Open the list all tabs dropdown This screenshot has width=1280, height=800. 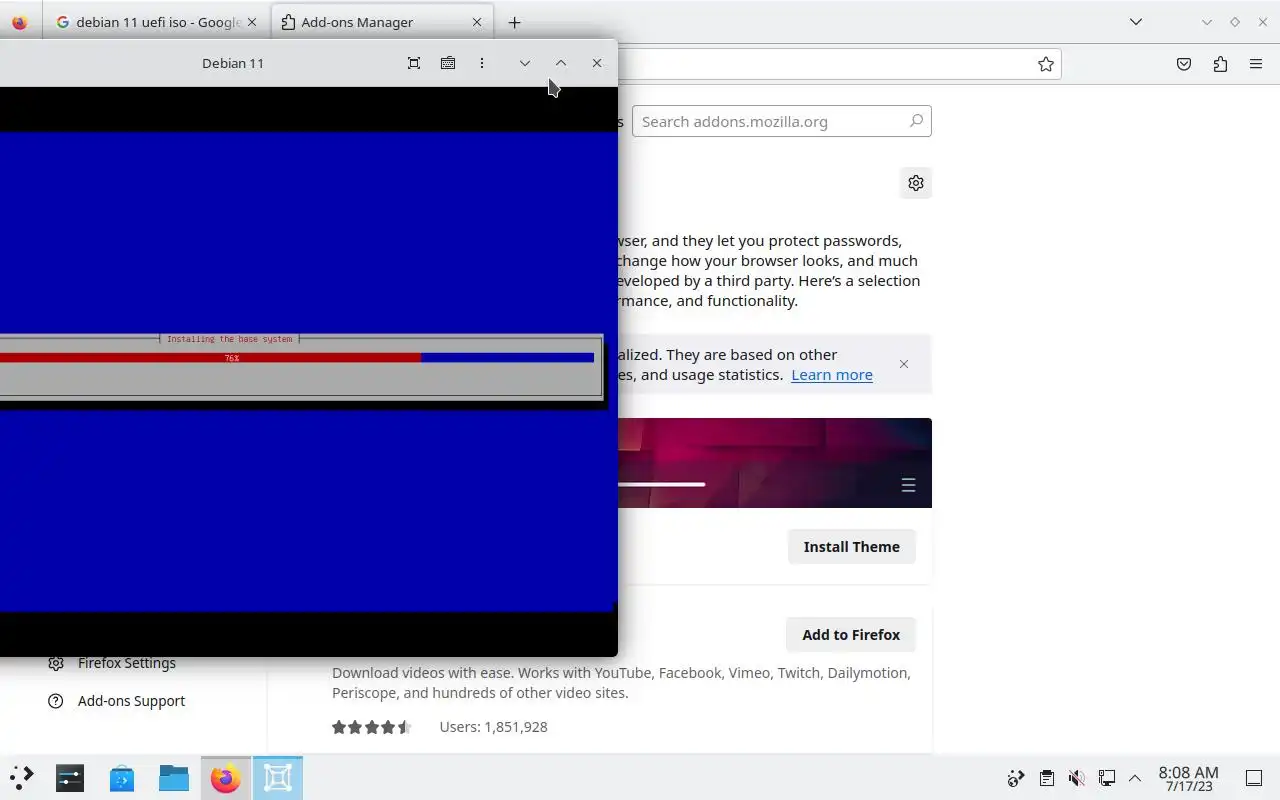point(1136,22)
